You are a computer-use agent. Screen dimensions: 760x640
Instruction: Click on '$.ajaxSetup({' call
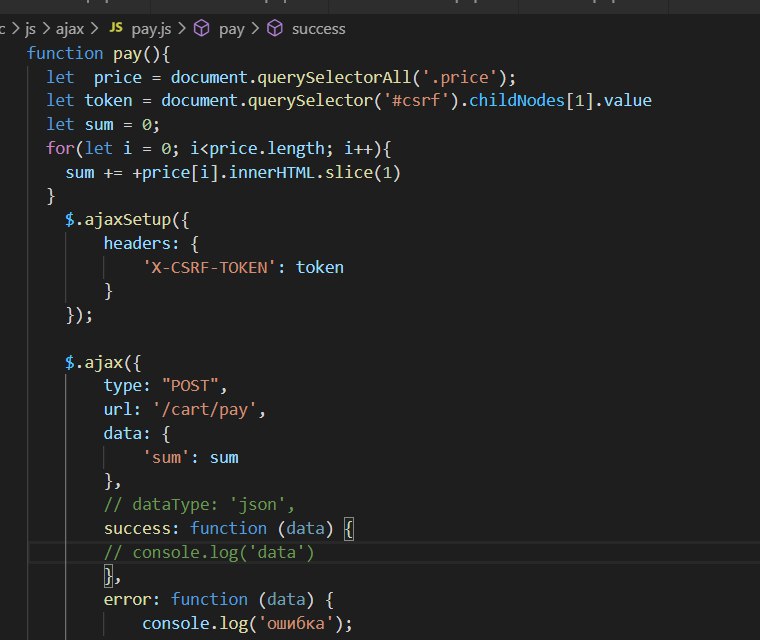[x=127, y=220]
